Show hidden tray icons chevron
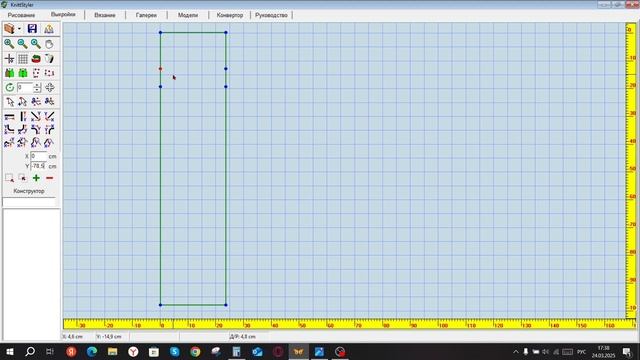Image resolution: width=640 pixels, height=360 pixels. tap(516, 352)
